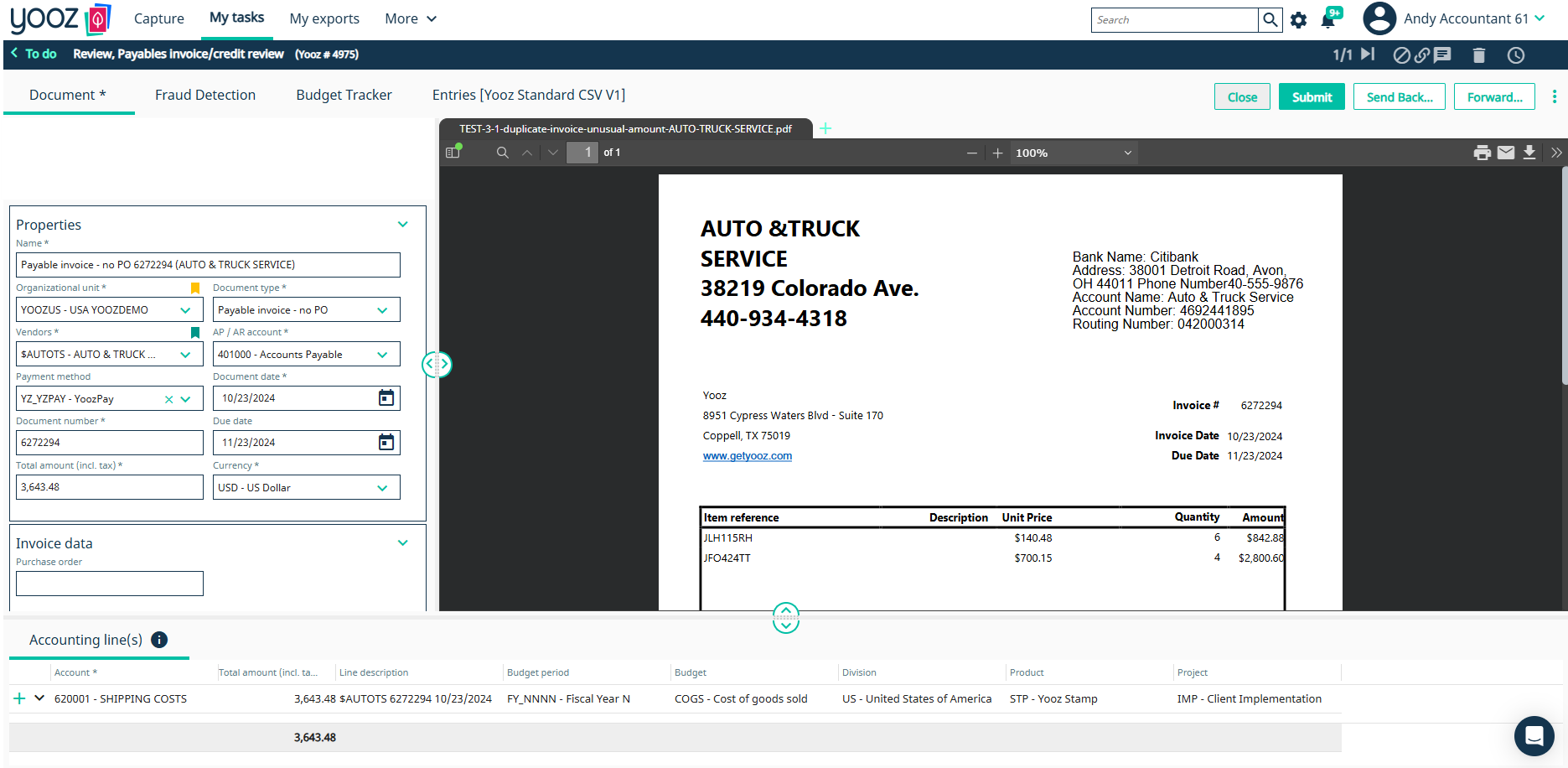Click the reject (circle-slash) icon

pos(1401,55)
